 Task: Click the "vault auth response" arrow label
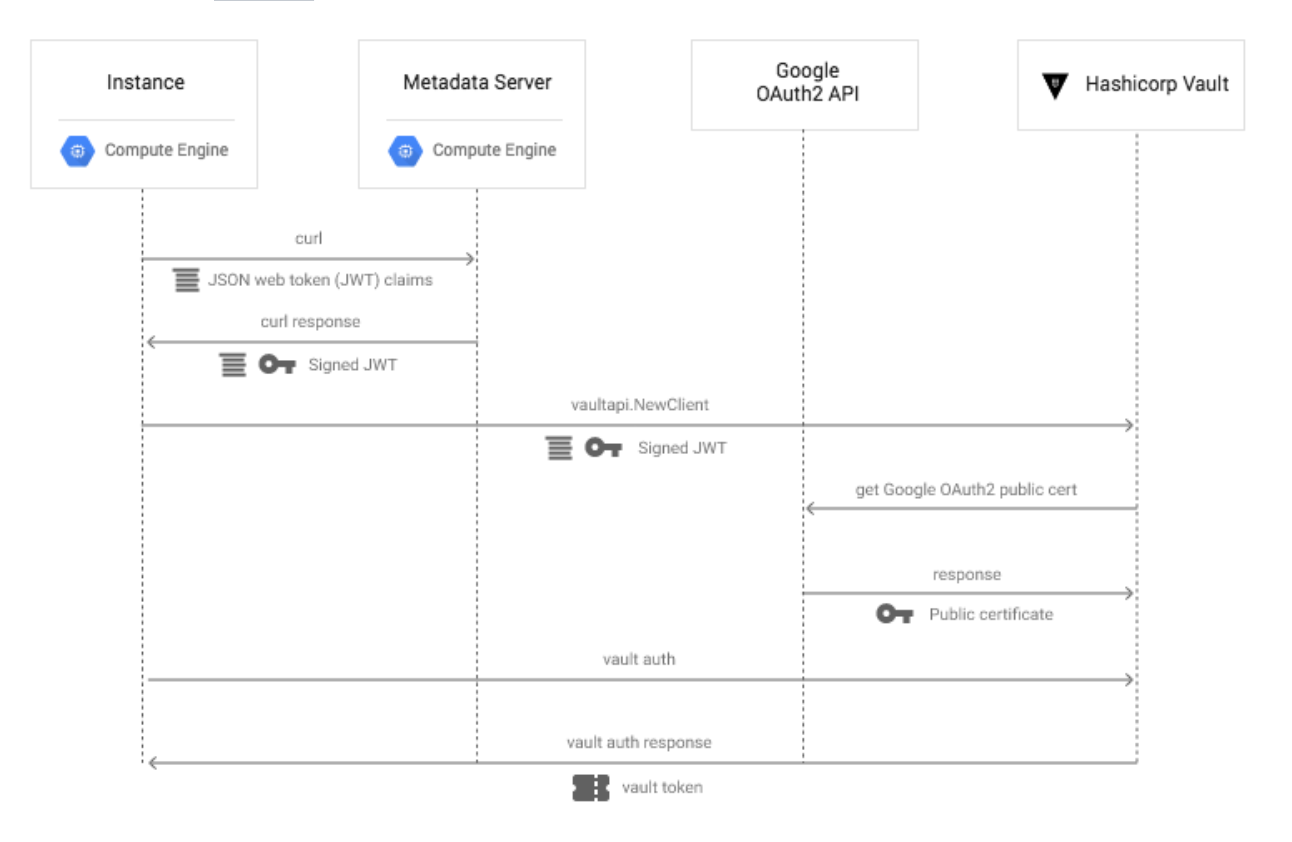[x=639, y=742]
